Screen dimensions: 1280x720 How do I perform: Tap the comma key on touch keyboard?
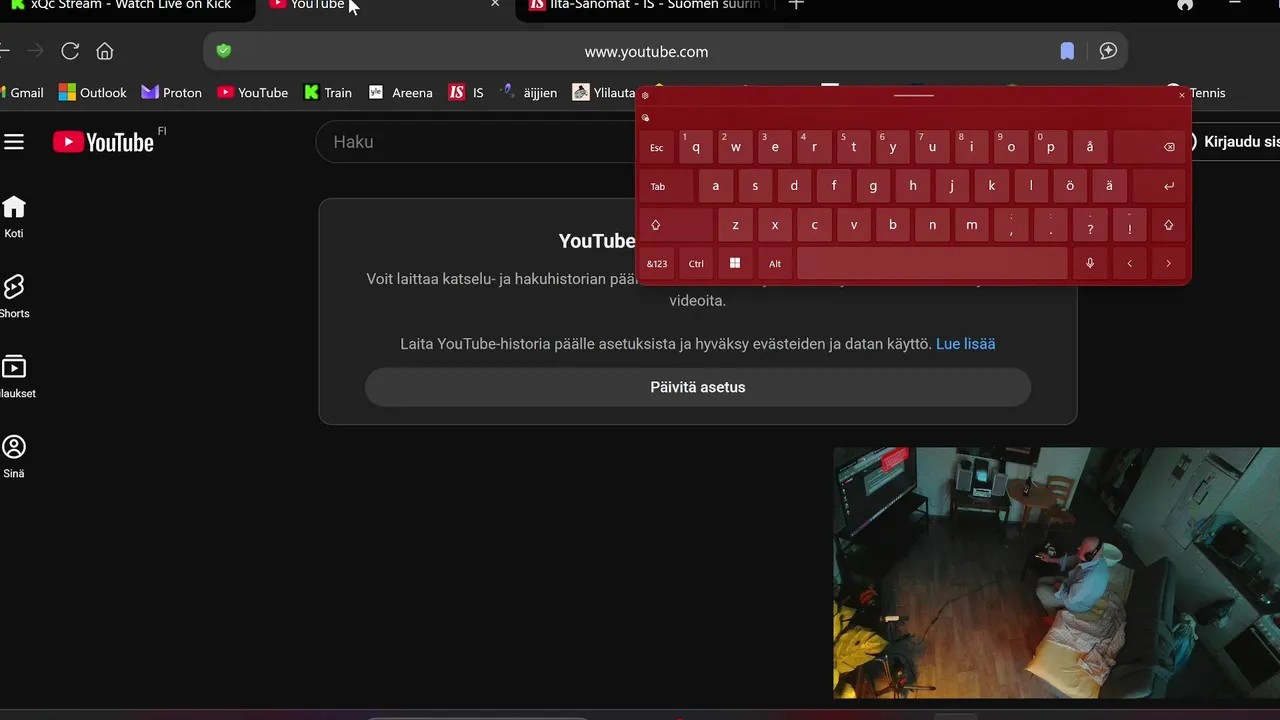(x=1011, y=225)
